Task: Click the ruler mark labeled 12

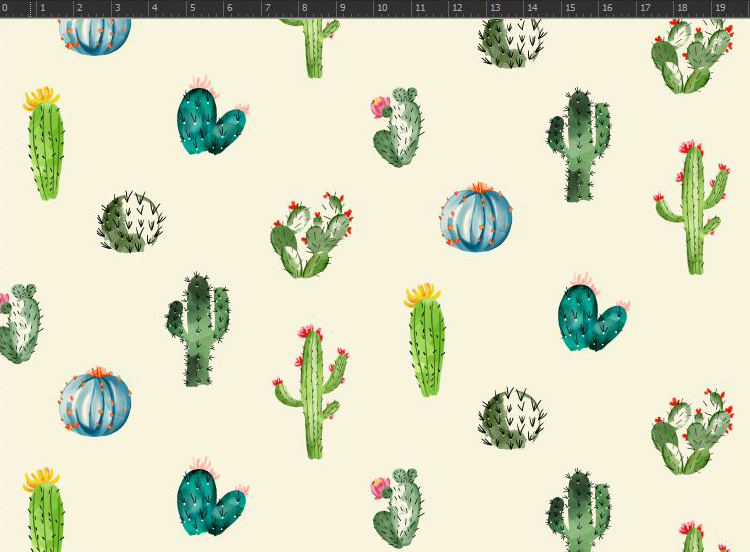Action: tap(457, 8)
